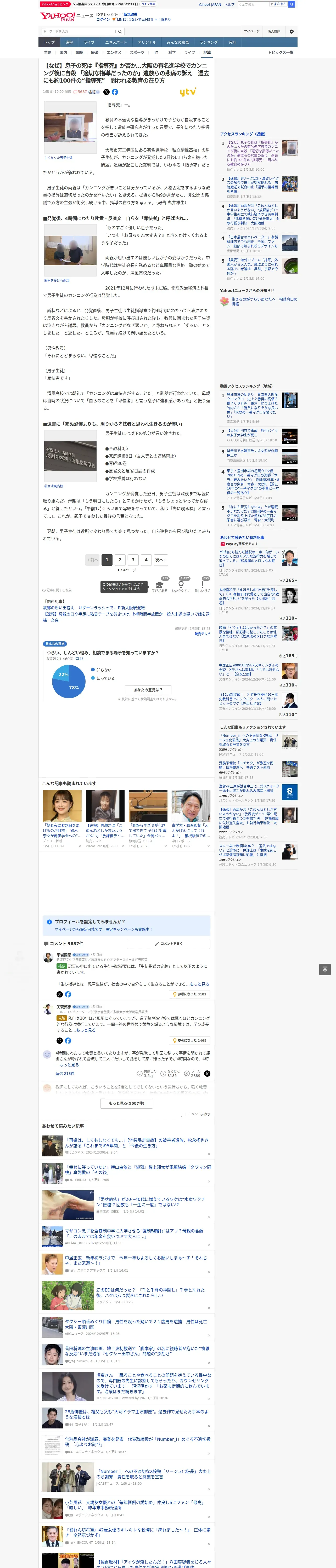The image size is (336, 1568).
Task: Share 矢萩邦彦's comment on X
Action: tap(60, 1040)
